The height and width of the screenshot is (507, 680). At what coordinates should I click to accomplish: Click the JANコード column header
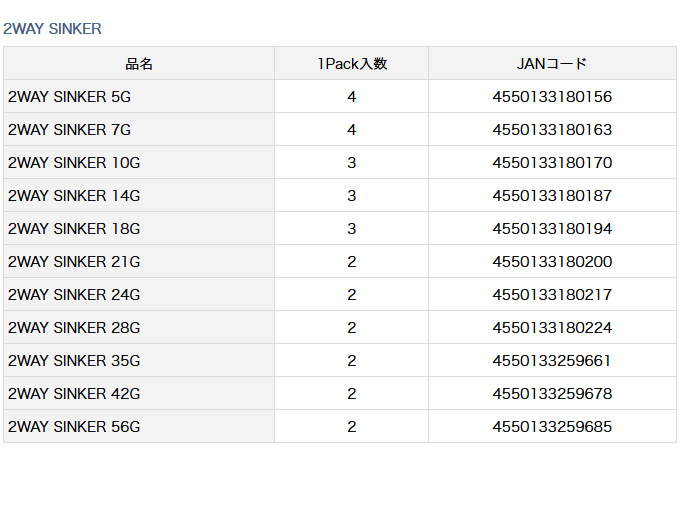tap(552, 64)
